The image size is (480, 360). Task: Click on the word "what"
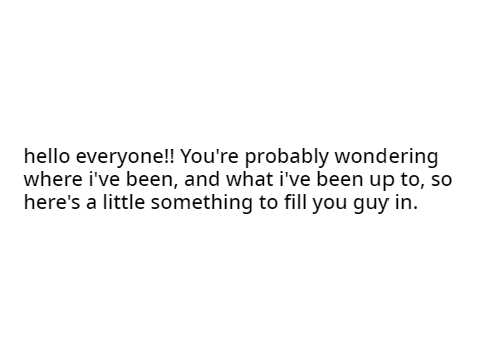[x=250, y=179]
